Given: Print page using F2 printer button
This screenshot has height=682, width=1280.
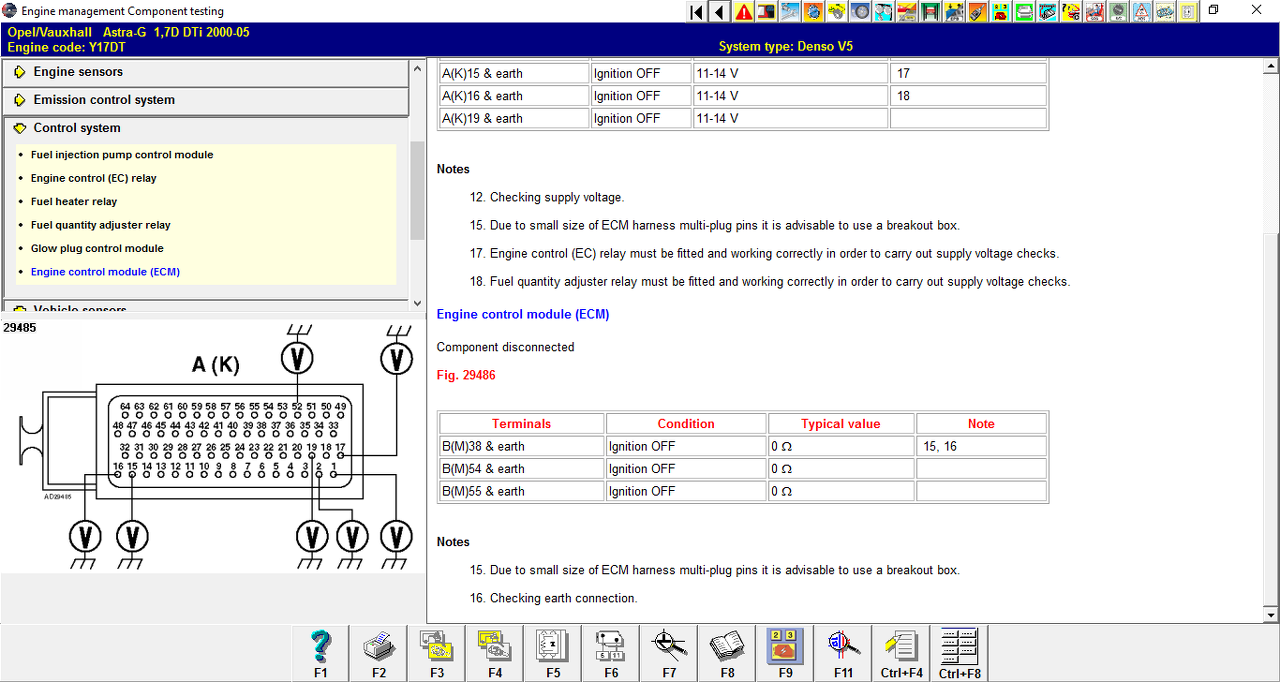Looking at the screenshot, I should 379,654.
